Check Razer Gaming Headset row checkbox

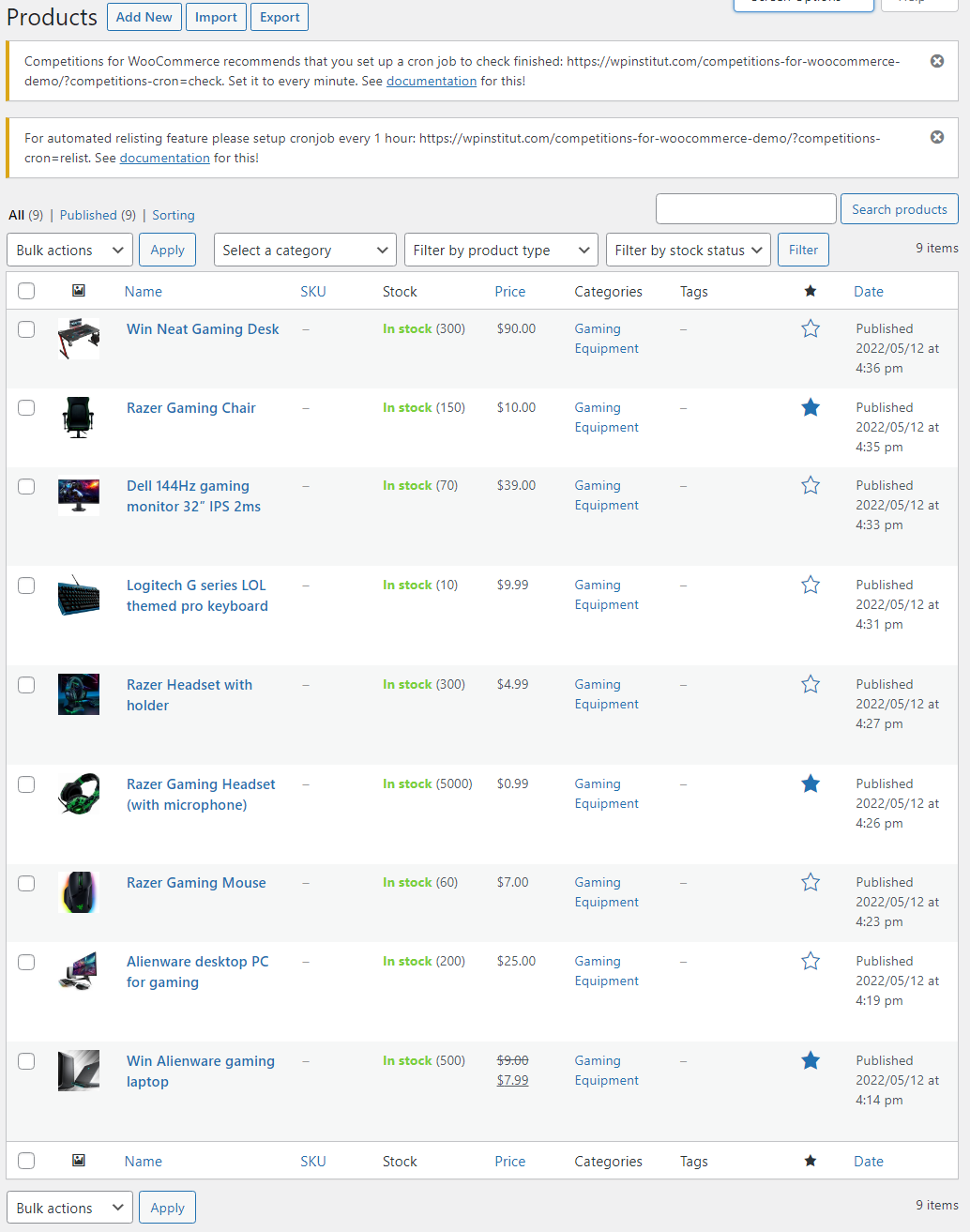tap(25, 783)
